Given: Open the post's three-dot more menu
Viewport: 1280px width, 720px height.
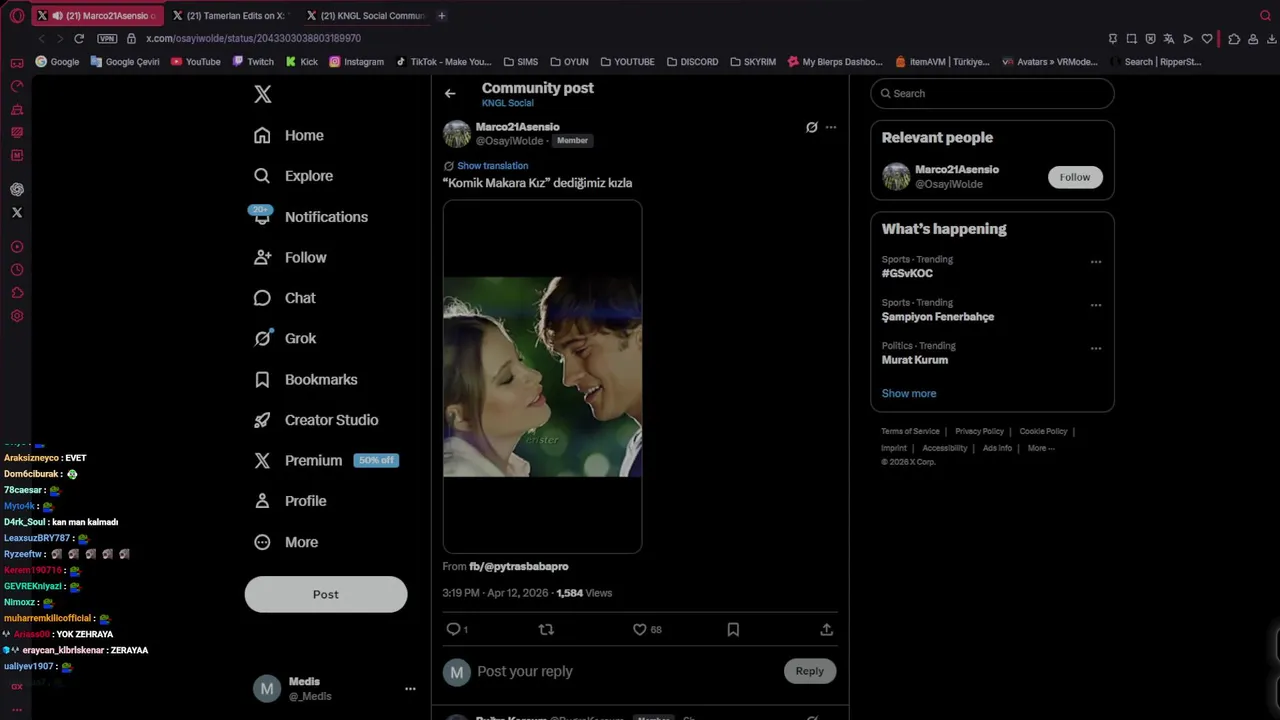Looking at the screenshot, I should click(x=831, y=127).
